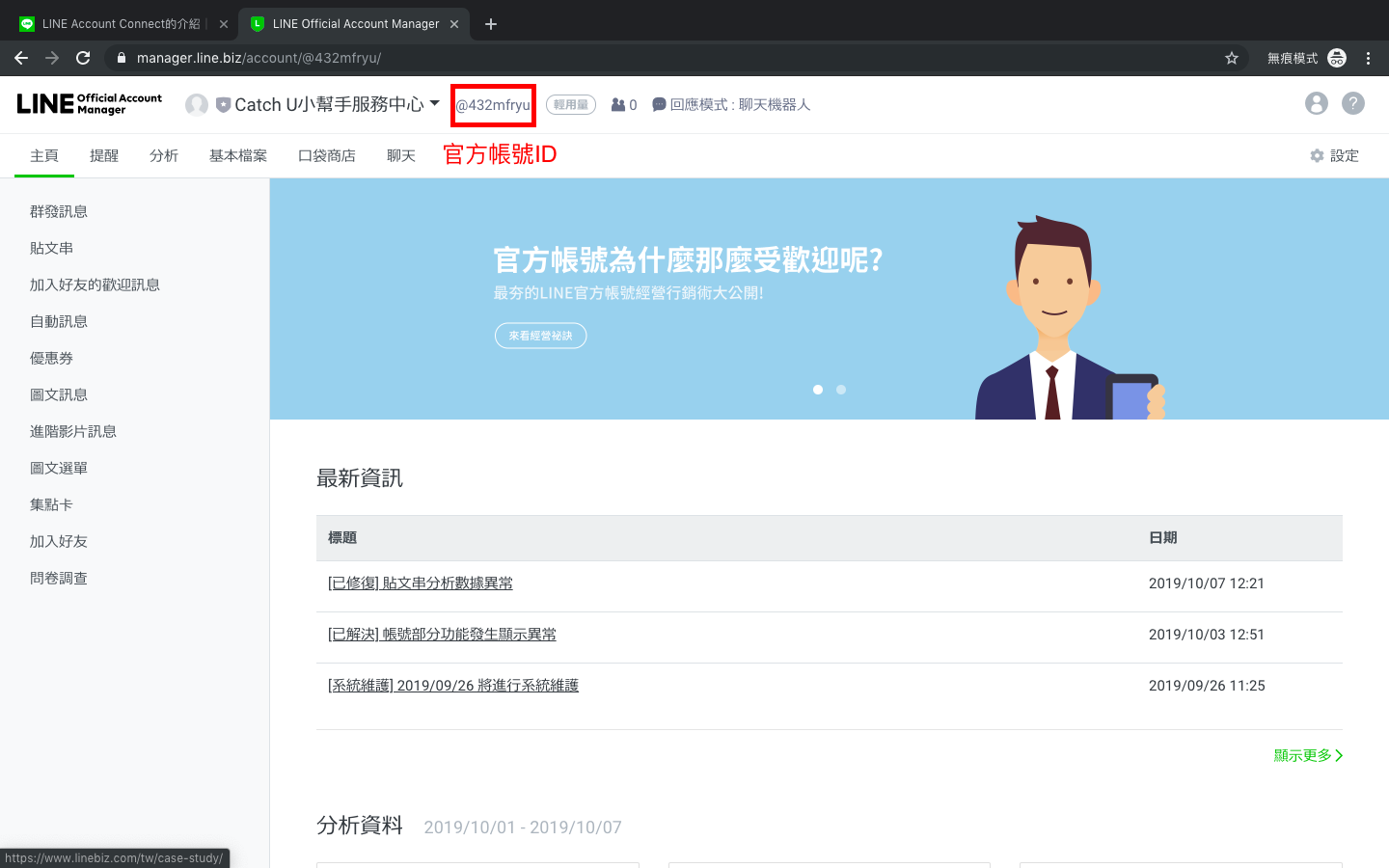Switch to the 分析 tab
Image resolution: width=1389 pixels, height=868 pixels.
(x=164, y=156)
